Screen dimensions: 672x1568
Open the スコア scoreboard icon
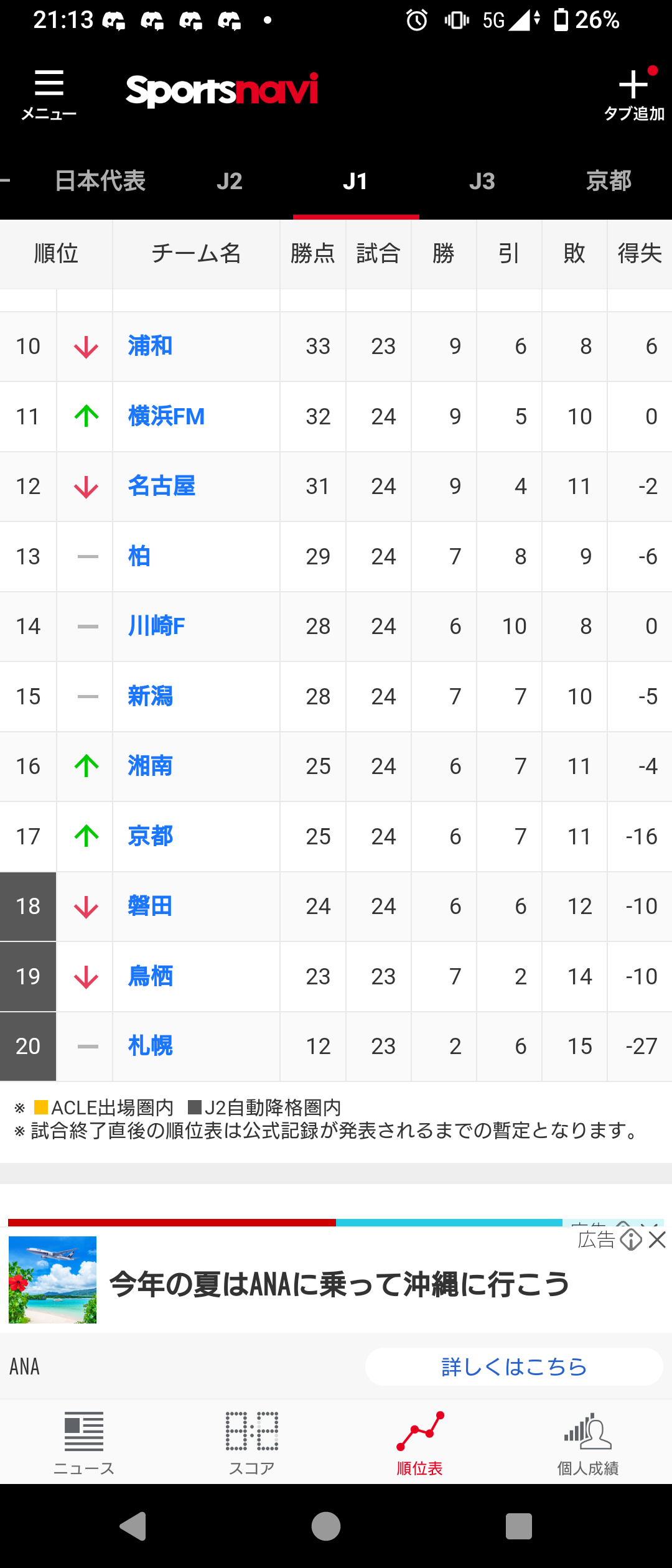[x=252, y=1432]
